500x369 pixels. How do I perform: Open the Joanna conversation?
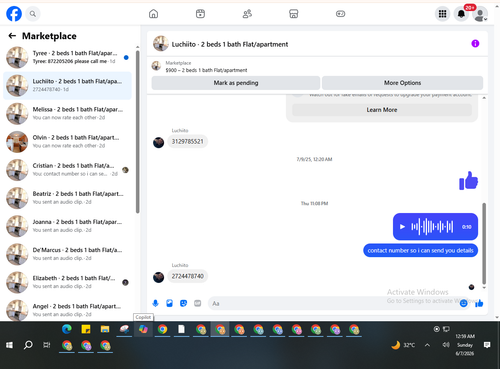coord(68,226)
